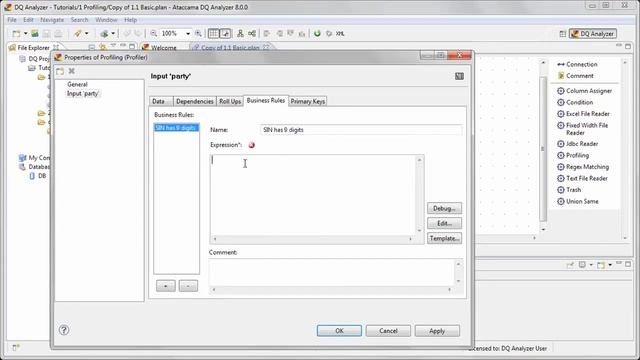Click the Debug... button
This screenshot has height=360, width=640.
click(x=444, y=208)
